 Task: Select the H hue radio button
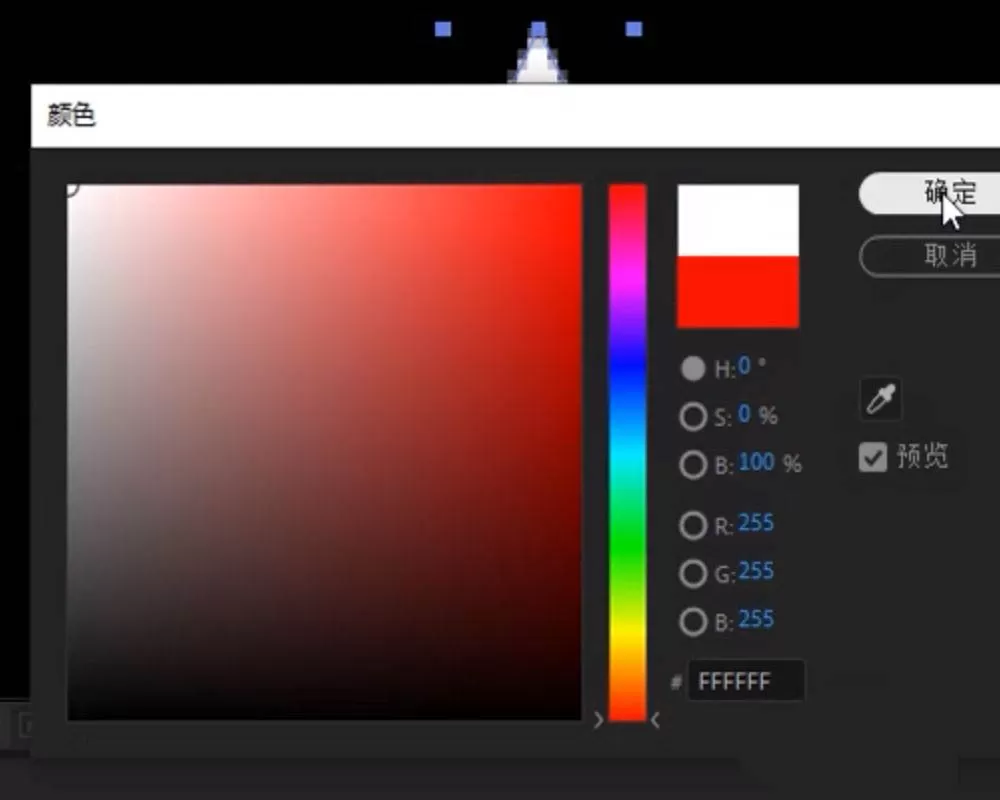(693, 368)
